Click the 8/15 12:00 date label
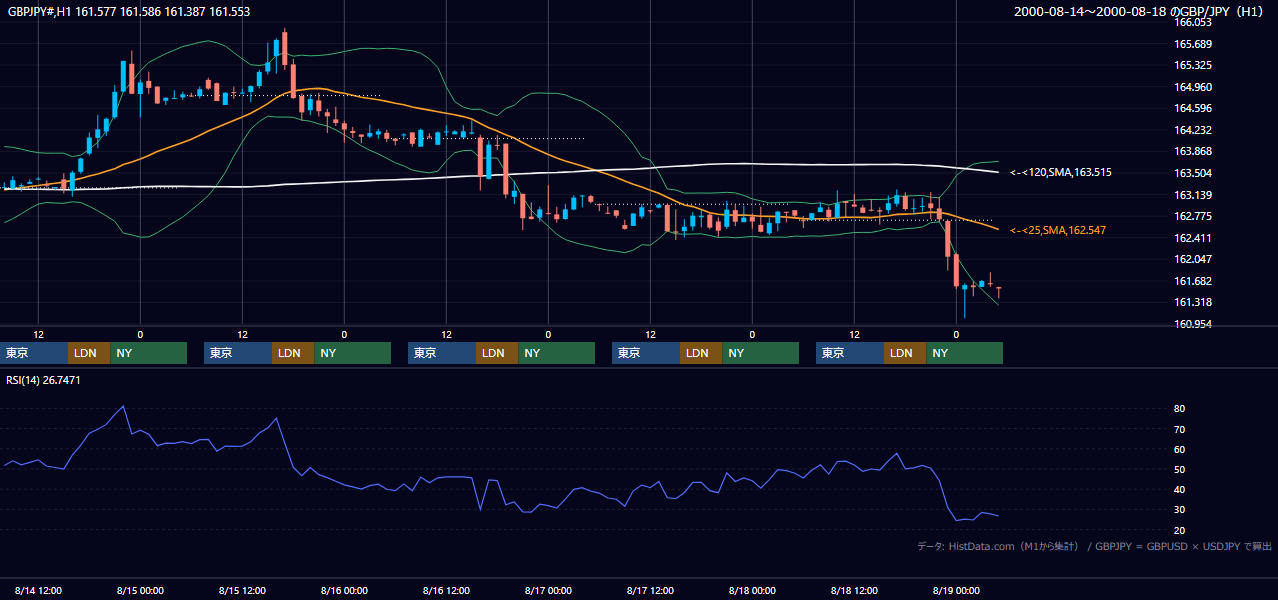The width and height of the screenshot is (1278, 600). click(x=242, y=590)
